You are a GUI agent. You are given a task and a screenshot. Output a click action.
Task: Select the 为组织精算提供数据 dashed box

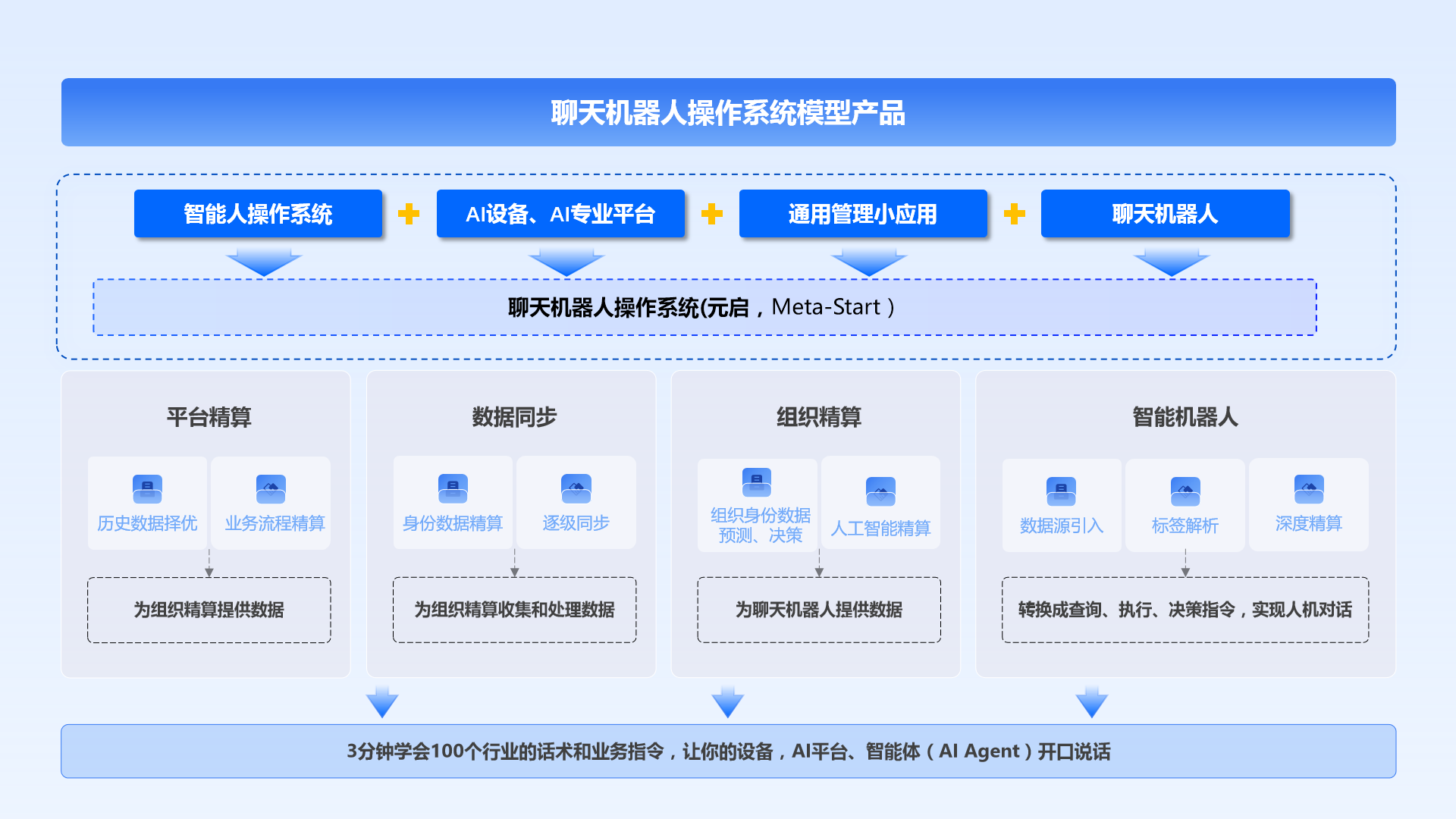point(209,610)
